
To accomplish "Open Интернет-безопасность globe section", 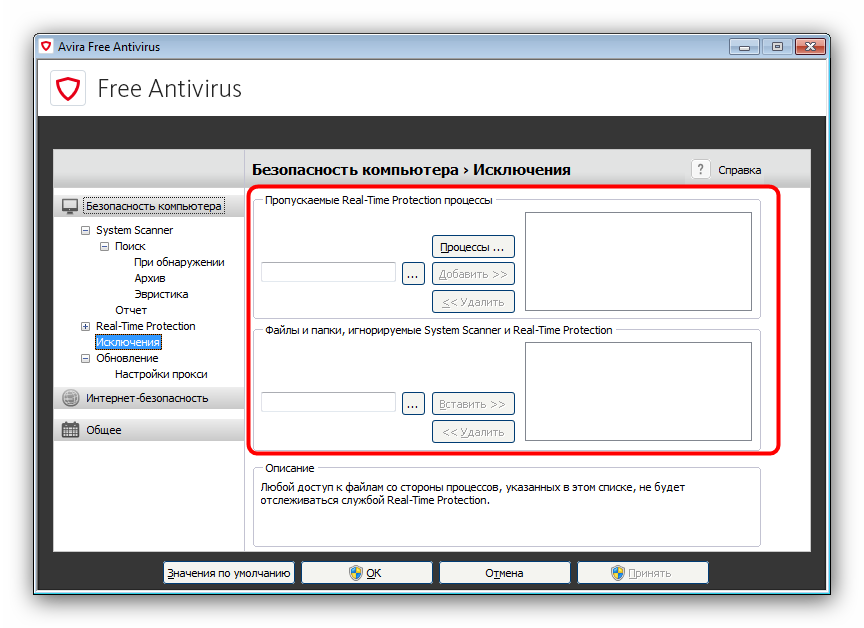I will coord(70,398).
